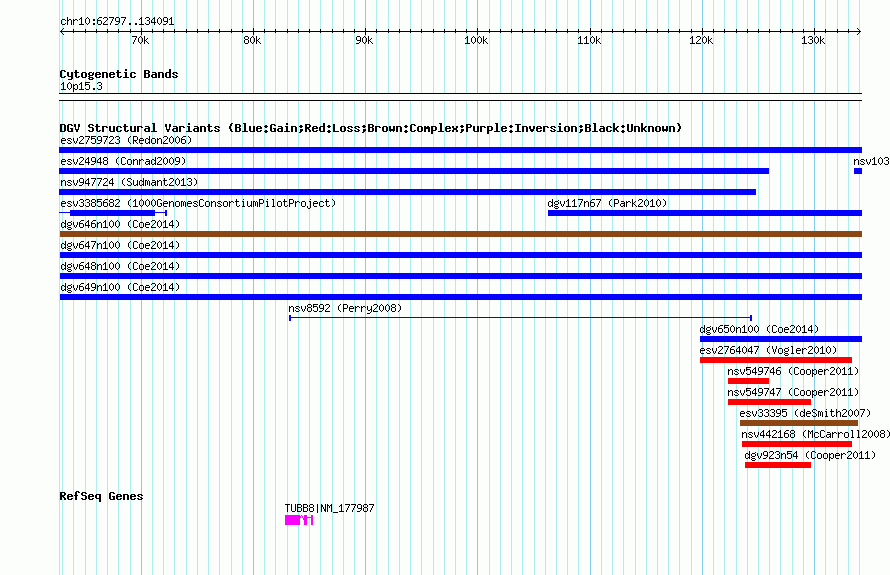This screenshot has width=890, height=575.
Task: Click the truncated nsv103 label
Action: (871, 161)
